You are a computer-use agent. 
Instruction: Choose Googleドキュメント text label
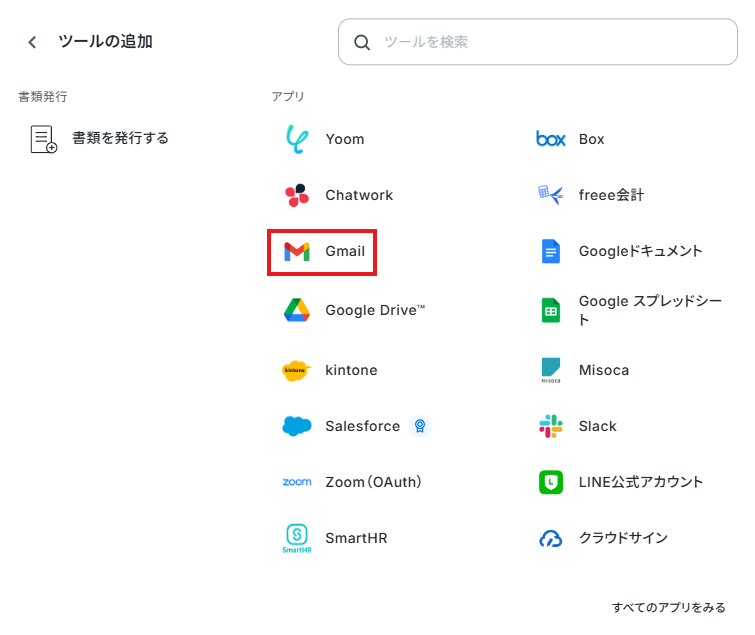(640, 251)
